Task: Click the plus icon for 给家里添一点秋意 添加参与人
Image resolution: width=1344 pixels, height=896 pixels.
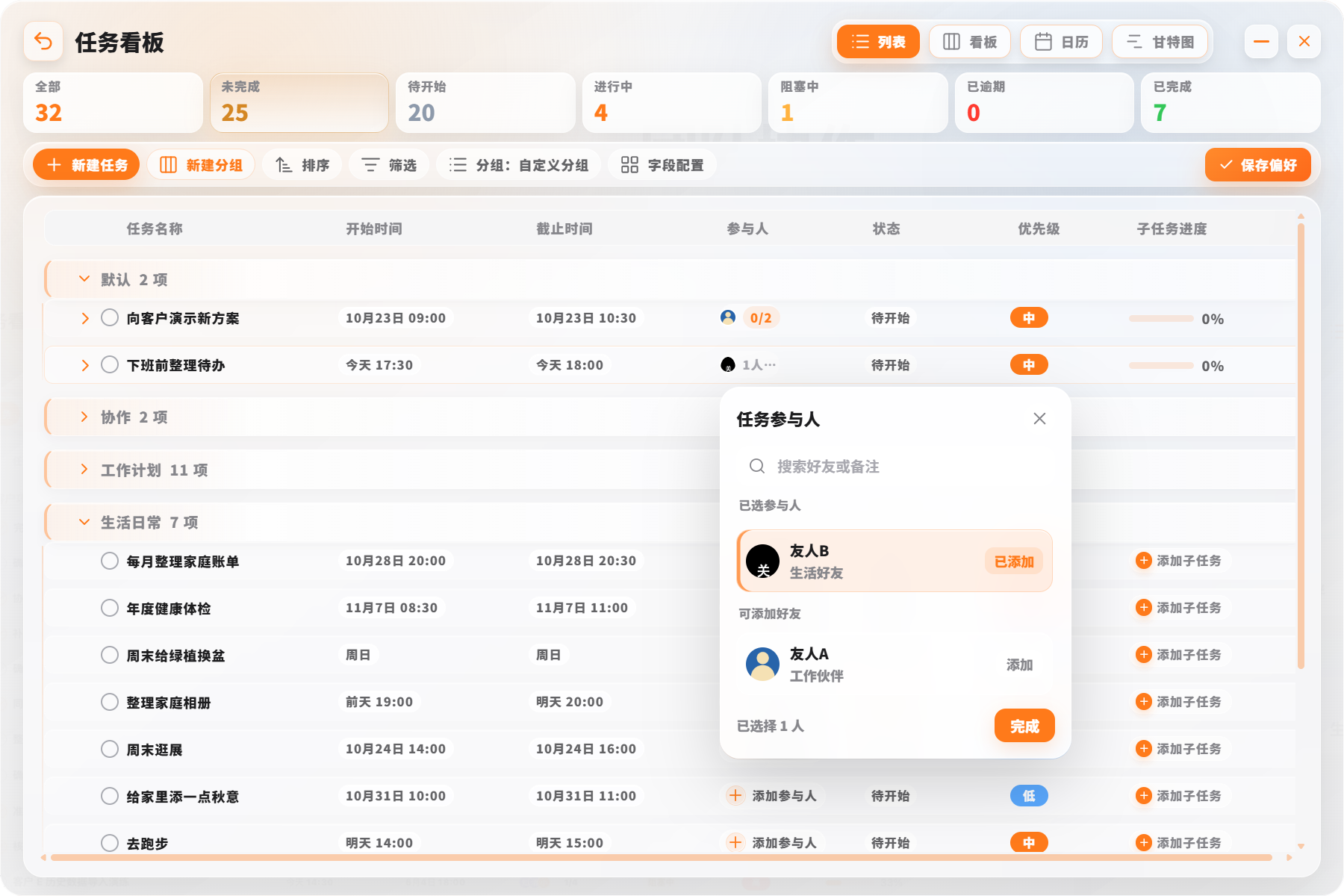Action: pyautogui.click(x=735, y=796)
